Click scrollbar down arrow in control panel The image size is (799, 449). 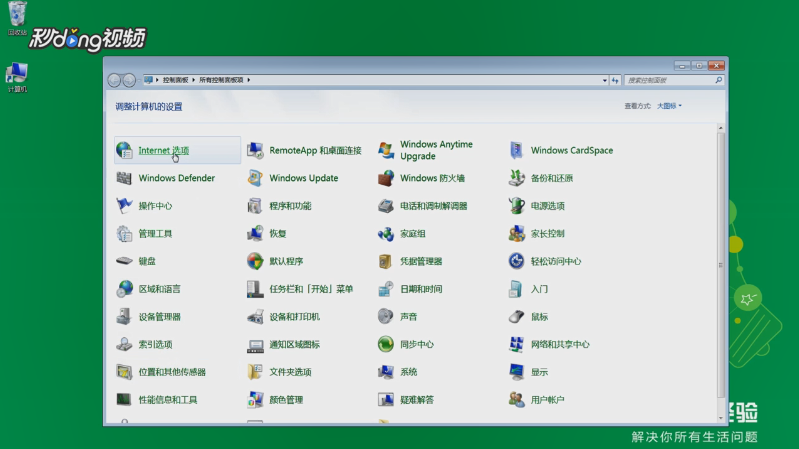[721, 418]
